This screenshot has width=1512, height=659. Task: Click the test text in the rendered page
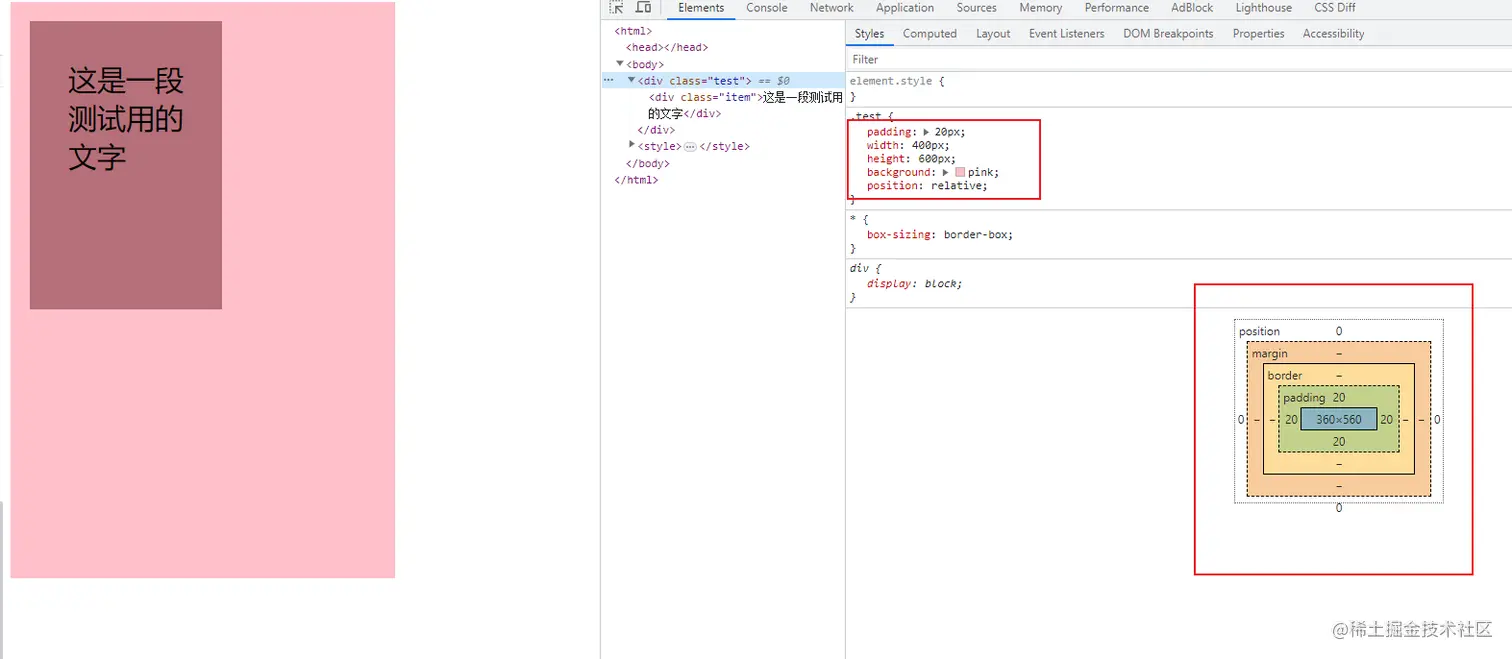coord(126,119)
